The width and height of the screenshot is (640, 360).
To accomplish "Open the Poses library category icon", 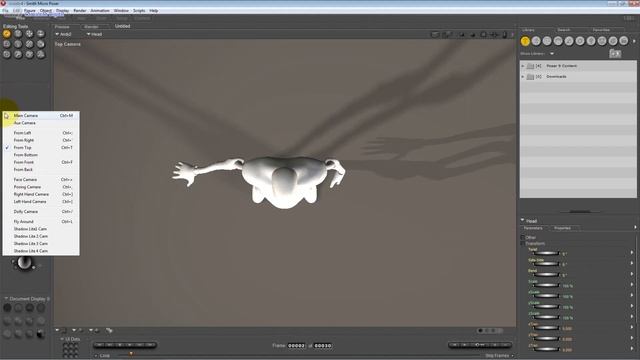I will point(536,41).
